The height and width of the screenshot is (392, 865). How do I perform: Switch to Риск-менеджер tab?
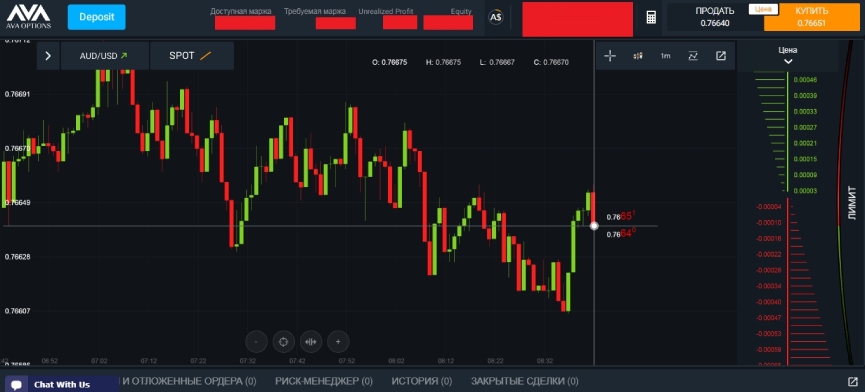pyautogui.click(x=324, y=381)
